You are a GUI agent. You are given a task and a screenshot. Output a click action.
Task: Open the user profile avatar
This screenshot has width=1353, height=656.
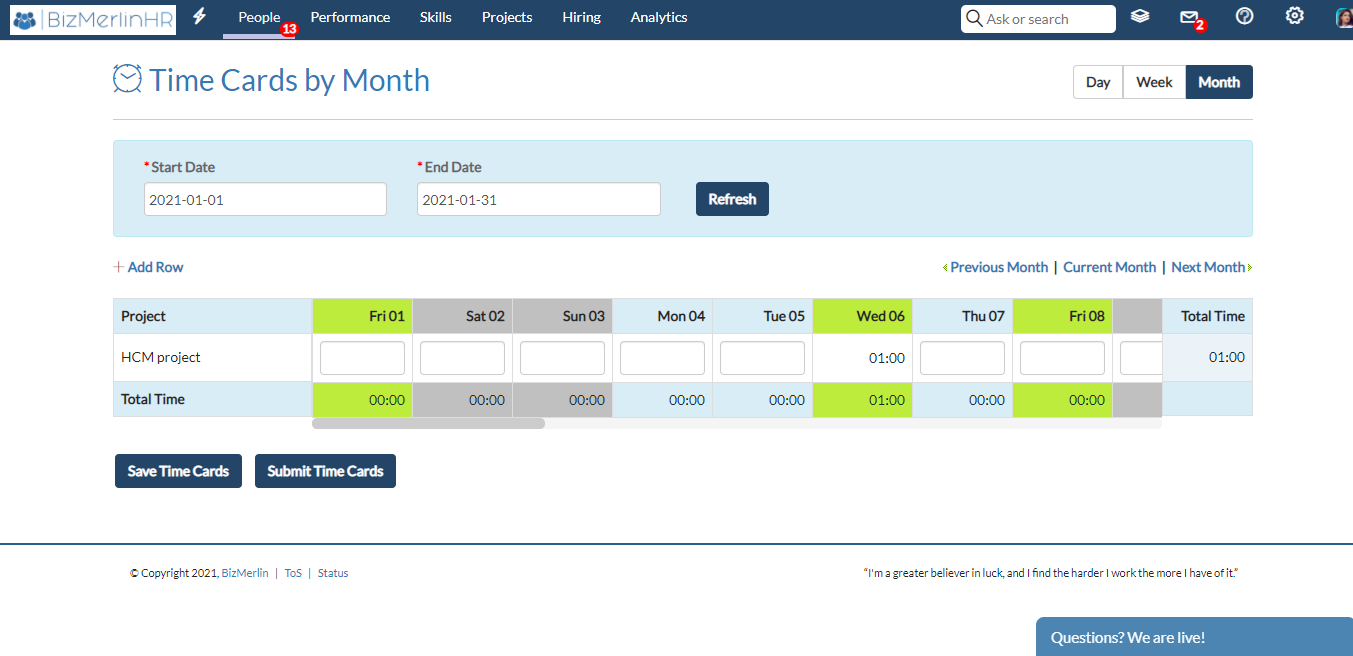[1343, 16]
